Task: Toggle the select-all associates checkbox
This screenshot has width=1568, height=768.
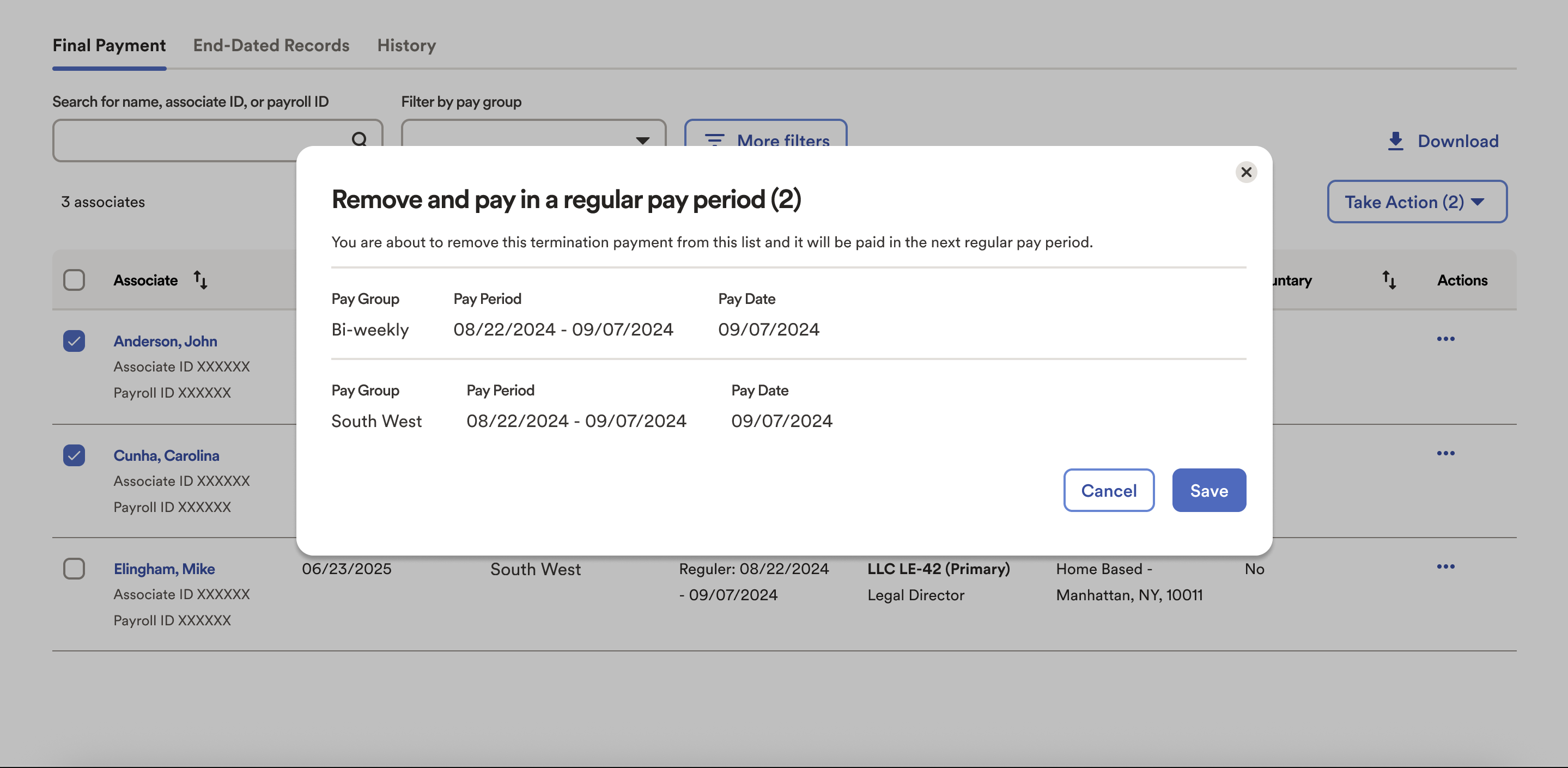Action: [x=74, y=280]
